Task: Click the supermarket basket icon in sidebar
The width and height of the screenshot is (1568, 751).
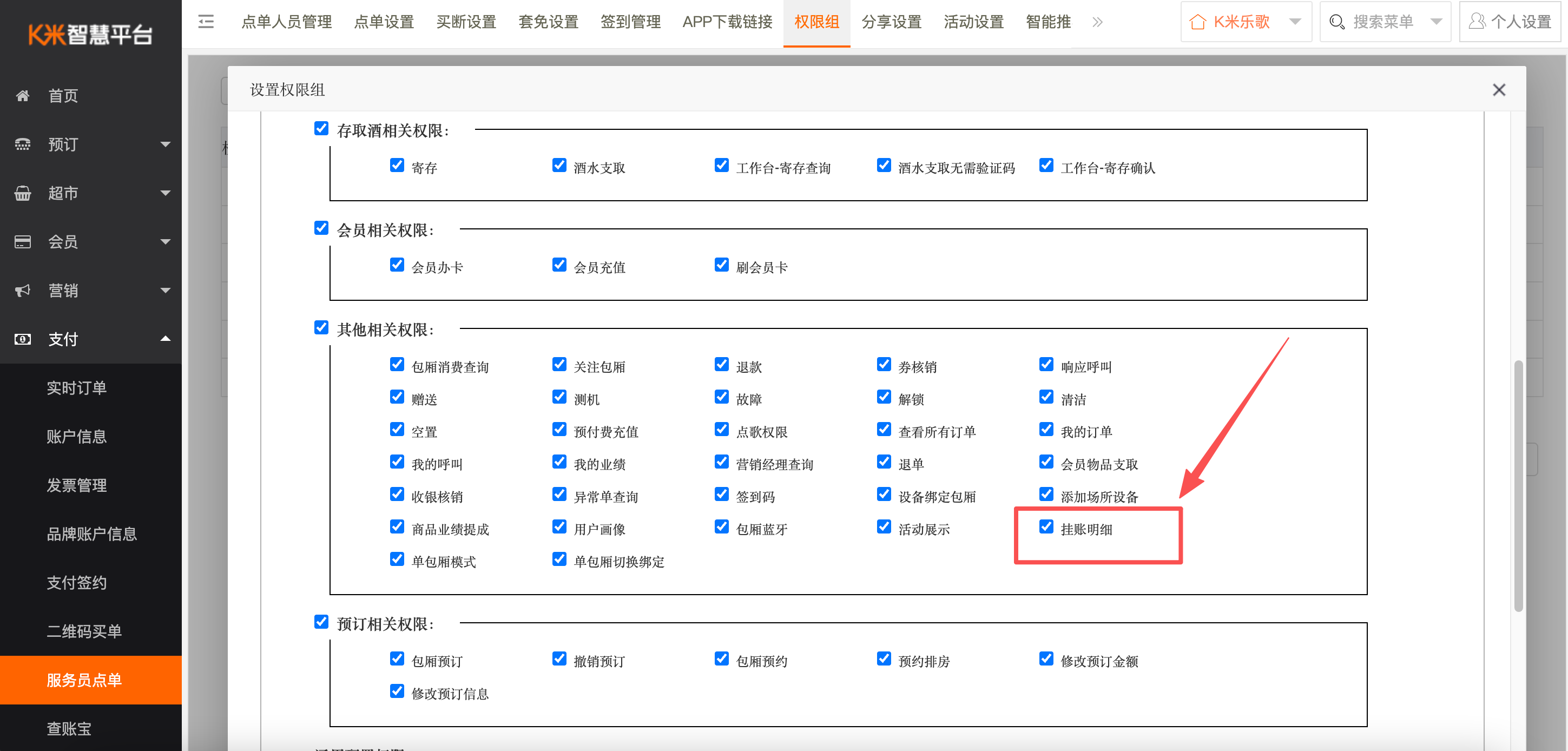Action: [x=23, y=193]
